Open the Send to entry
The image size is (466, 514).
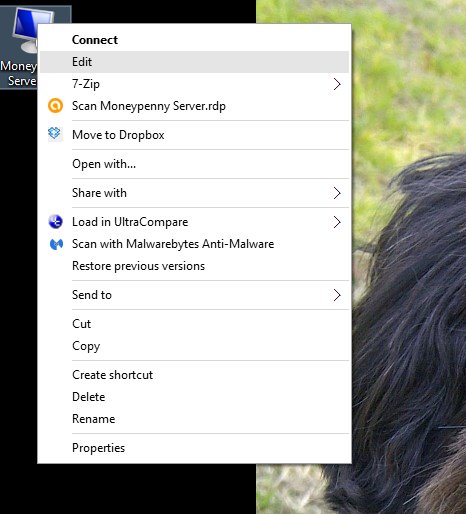click(x=194, y=295)
